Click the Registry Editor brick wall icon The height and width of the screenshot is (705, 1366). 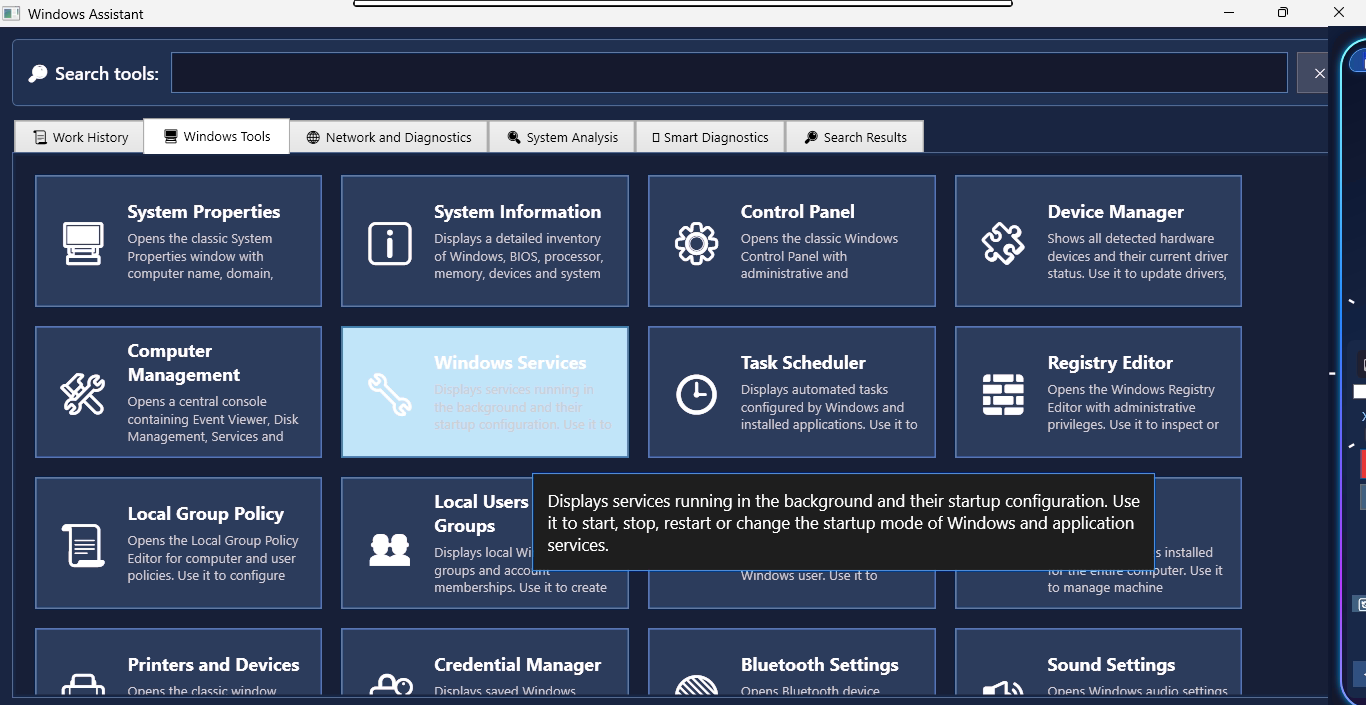pyautogui.click(x=1003, y=394)
